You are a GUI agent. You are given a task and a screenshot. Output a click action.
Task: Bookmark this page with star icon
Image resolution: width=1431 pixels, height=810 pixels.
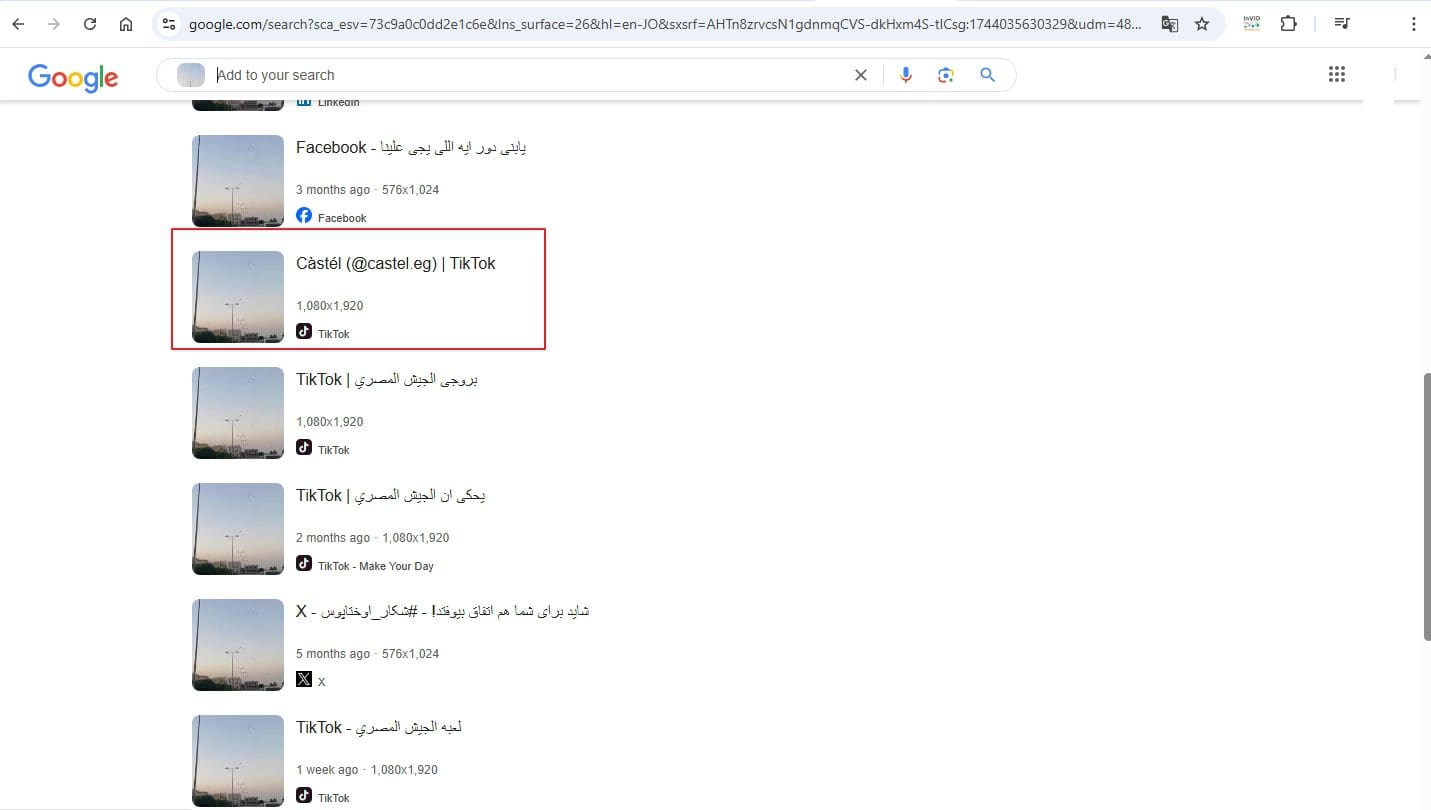(1202, 24)
